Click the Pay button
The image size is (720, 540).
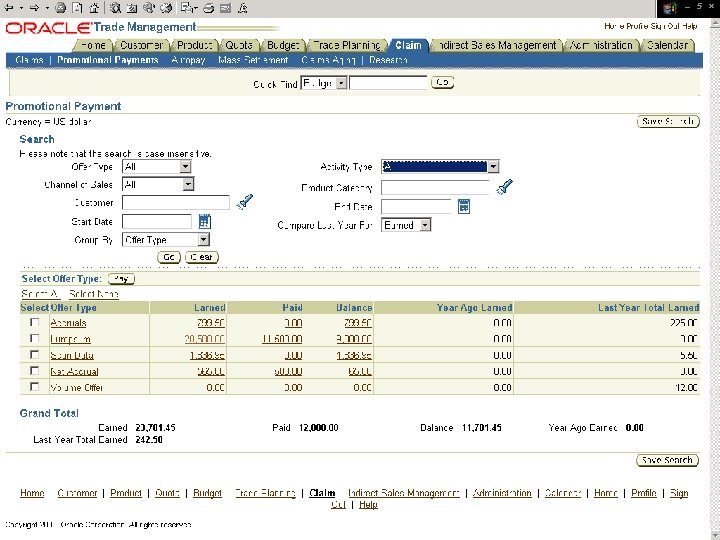121,279
